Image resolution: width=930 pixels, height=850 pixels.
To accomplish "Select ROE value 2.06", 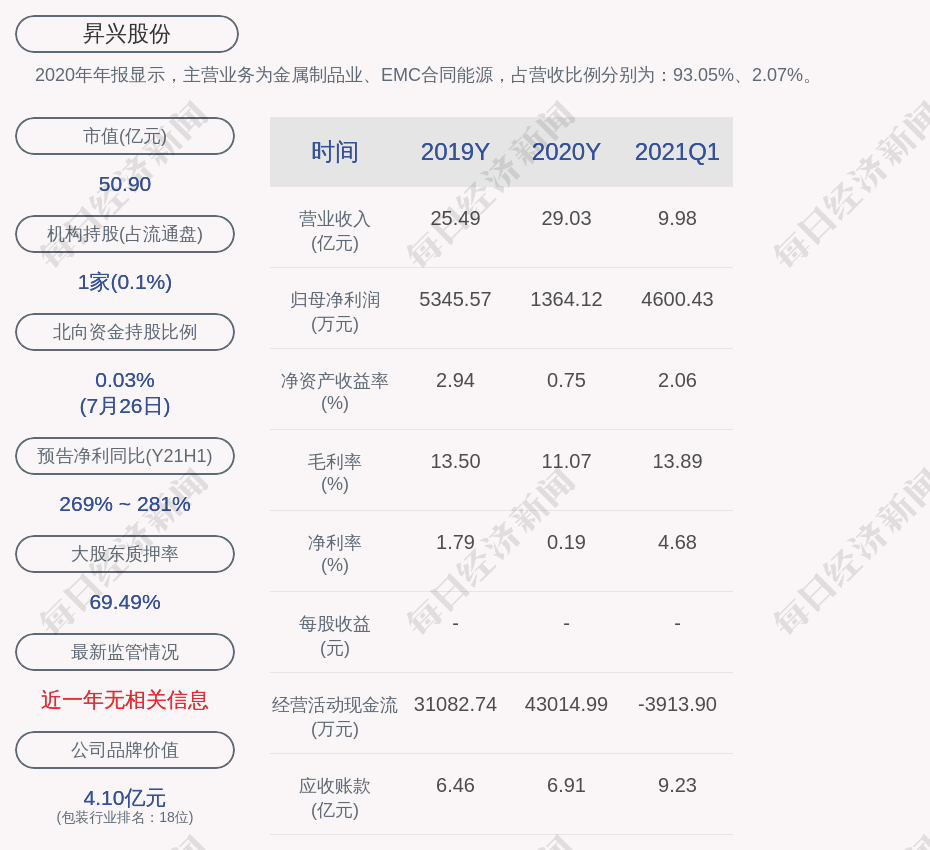I will [677, 380].
